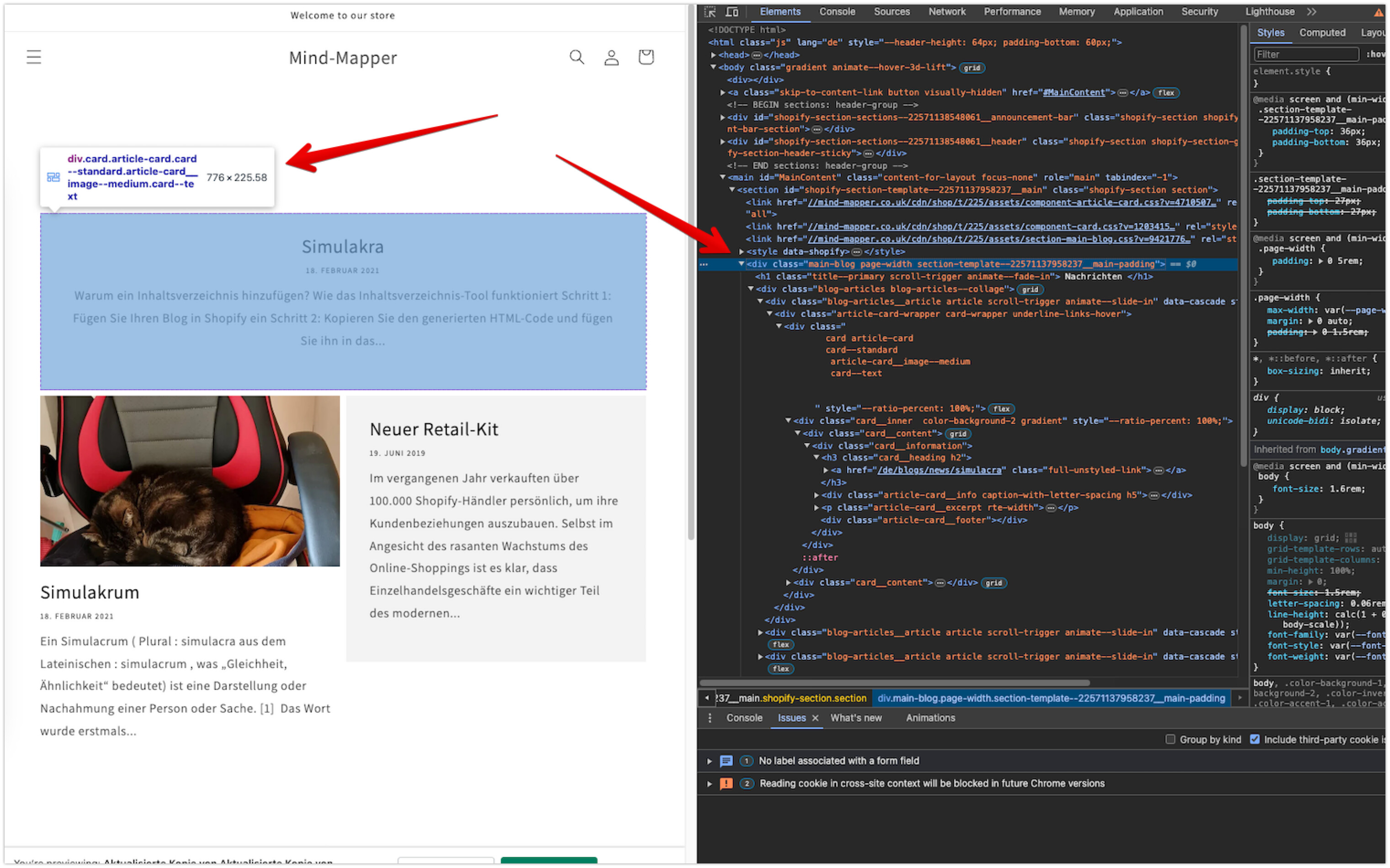The width and height of the screenshot is (1390, 868).
Task: Open the drawer three-dot menu
Action: click(710, 718)
